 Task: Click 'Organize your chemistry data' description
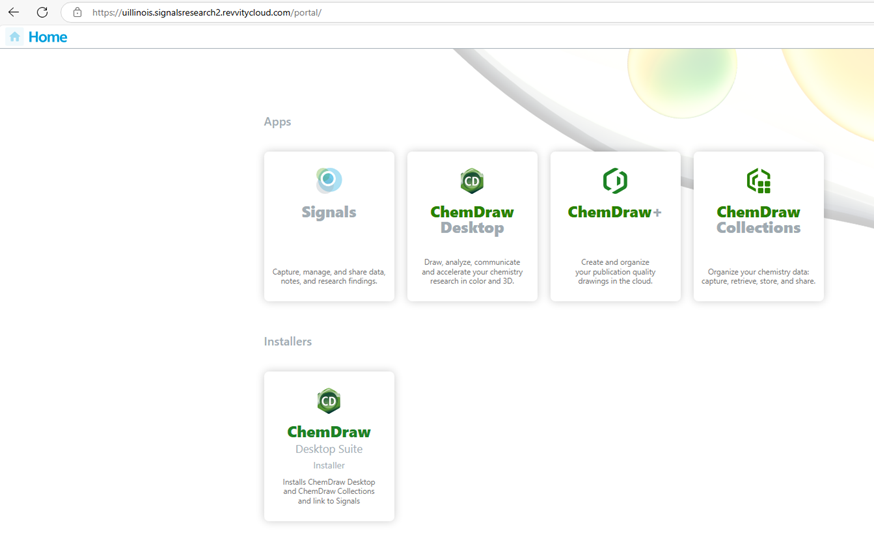[759, 277]
